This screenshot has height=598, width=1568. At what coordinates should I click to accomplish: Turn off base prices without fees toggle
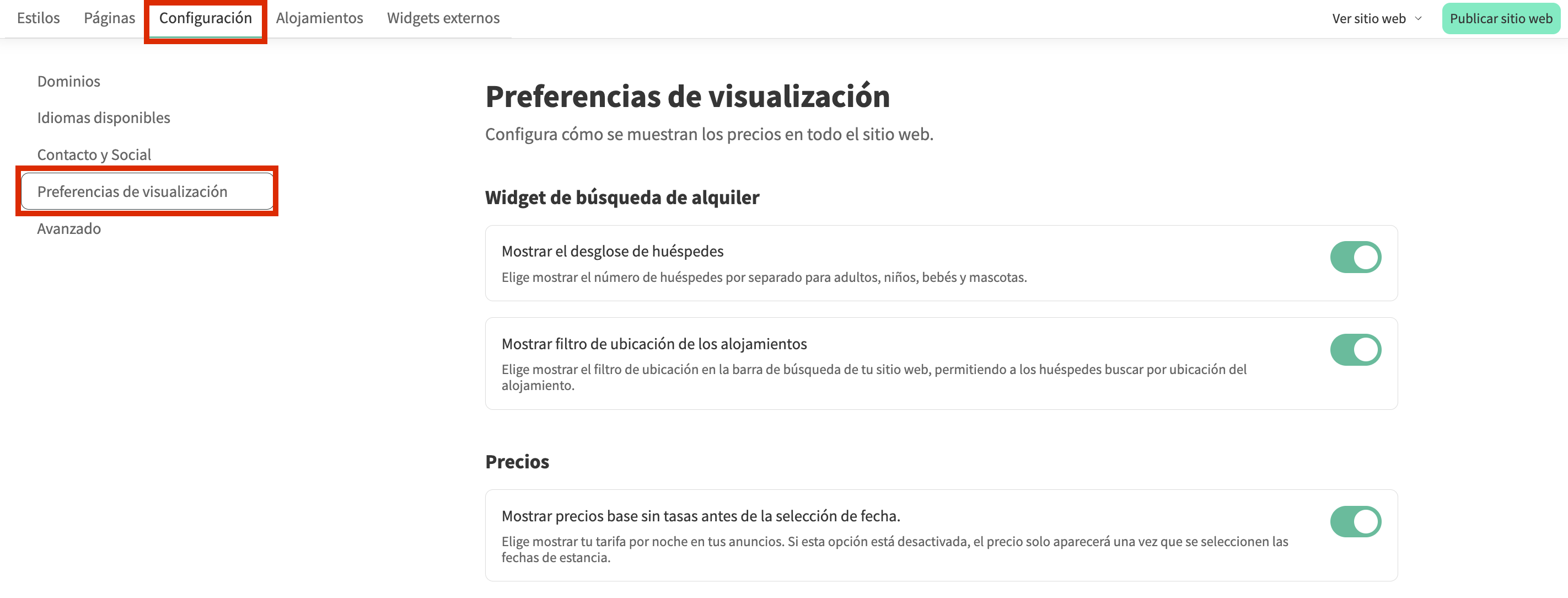click(1355, 522)
